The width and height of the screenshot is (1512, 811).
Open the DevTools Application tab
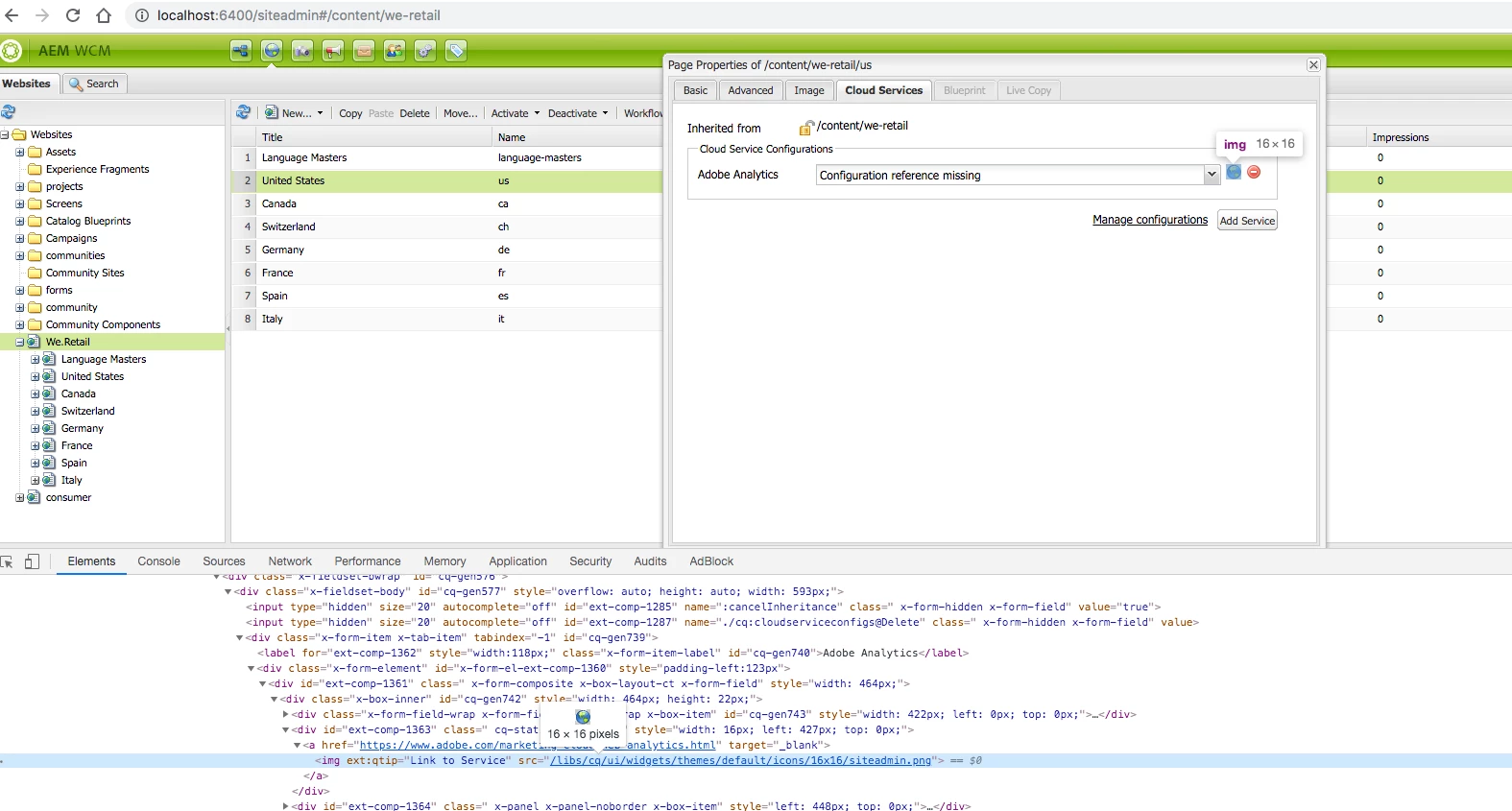click(x=517, y=561)
